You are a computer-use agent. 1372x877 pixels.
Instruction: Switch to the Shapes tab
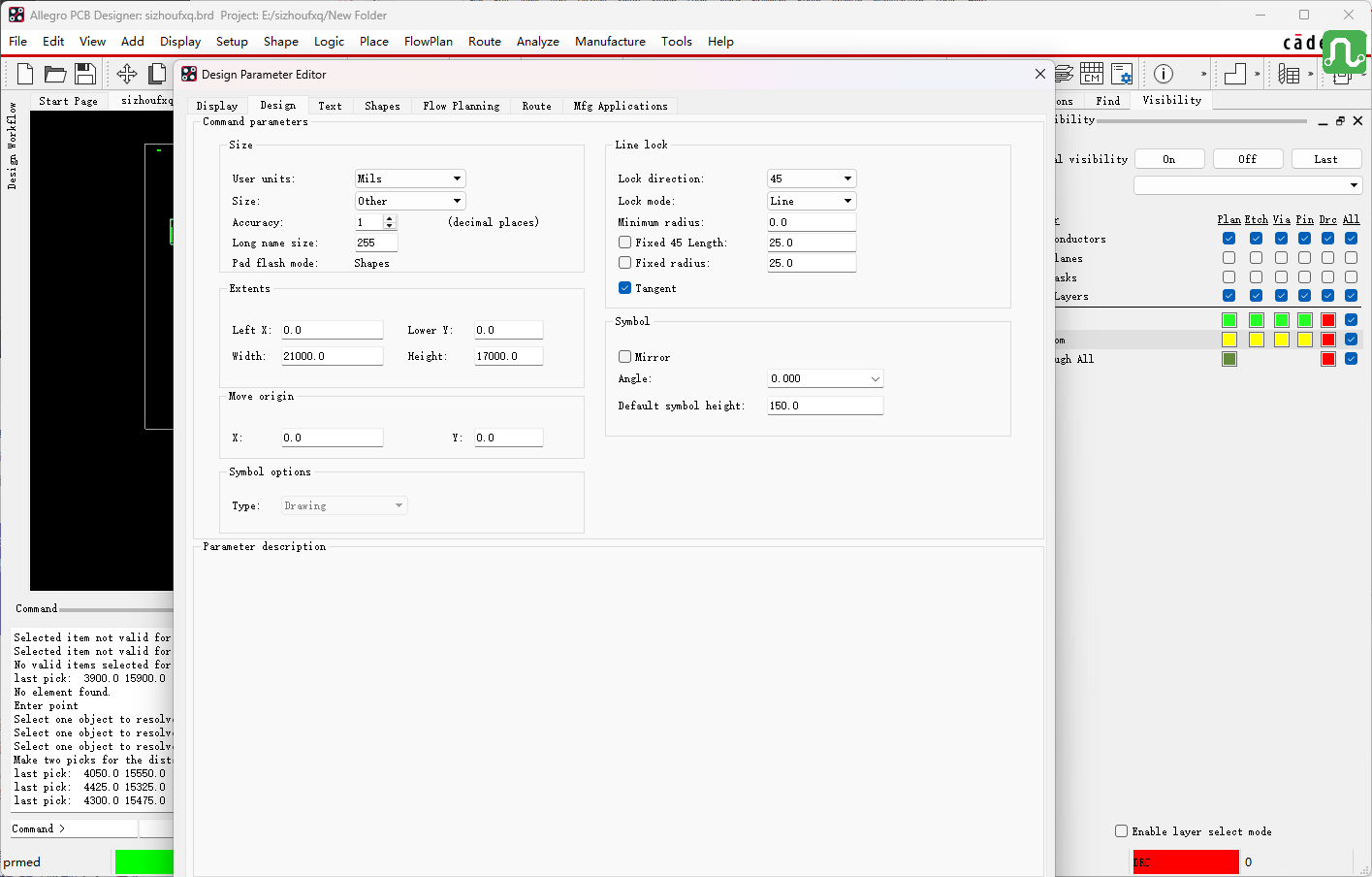[x=382, y=106]
